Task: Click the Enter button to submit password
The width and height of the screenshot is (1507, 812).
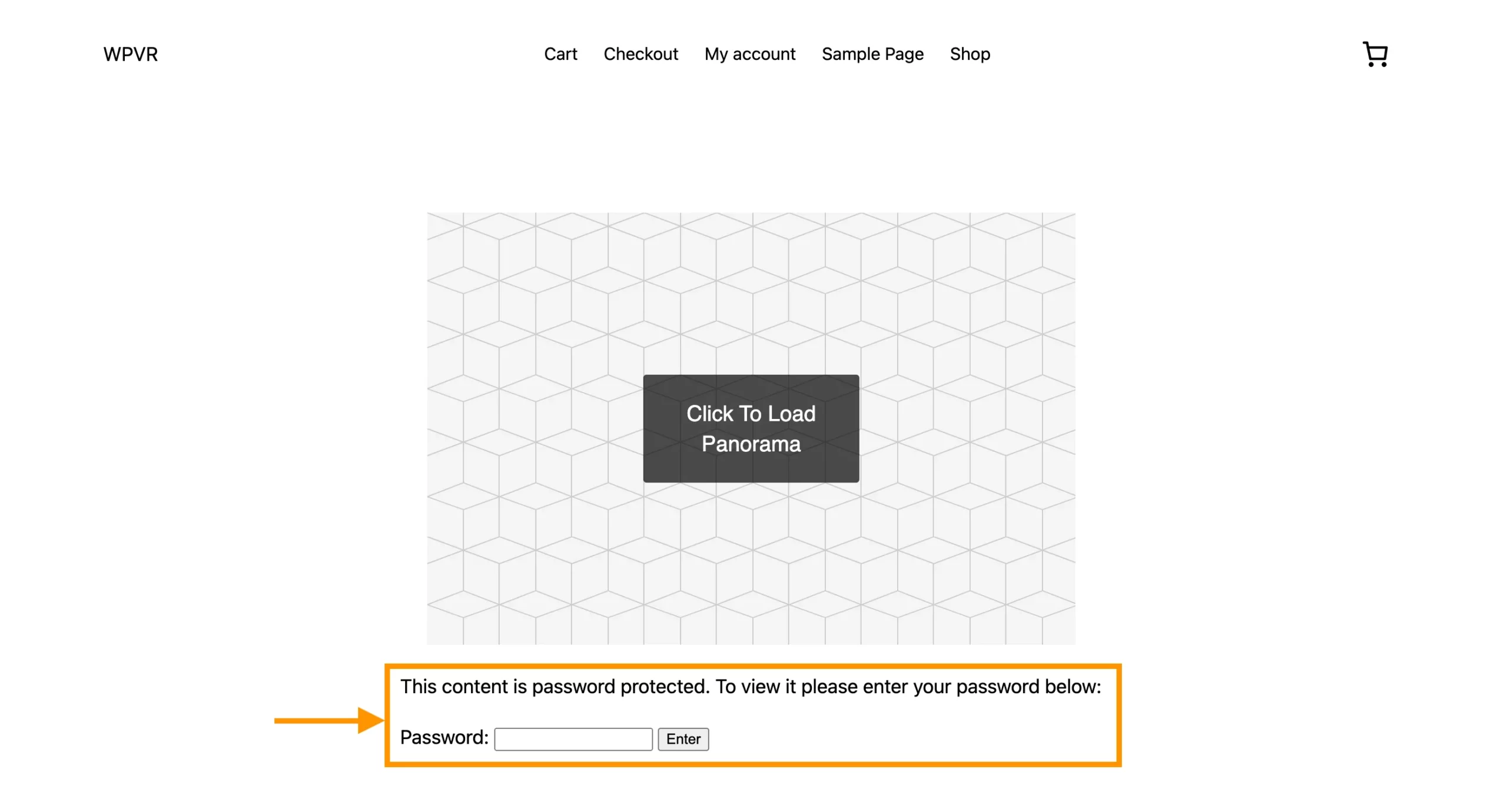Action: pos(684,738)
